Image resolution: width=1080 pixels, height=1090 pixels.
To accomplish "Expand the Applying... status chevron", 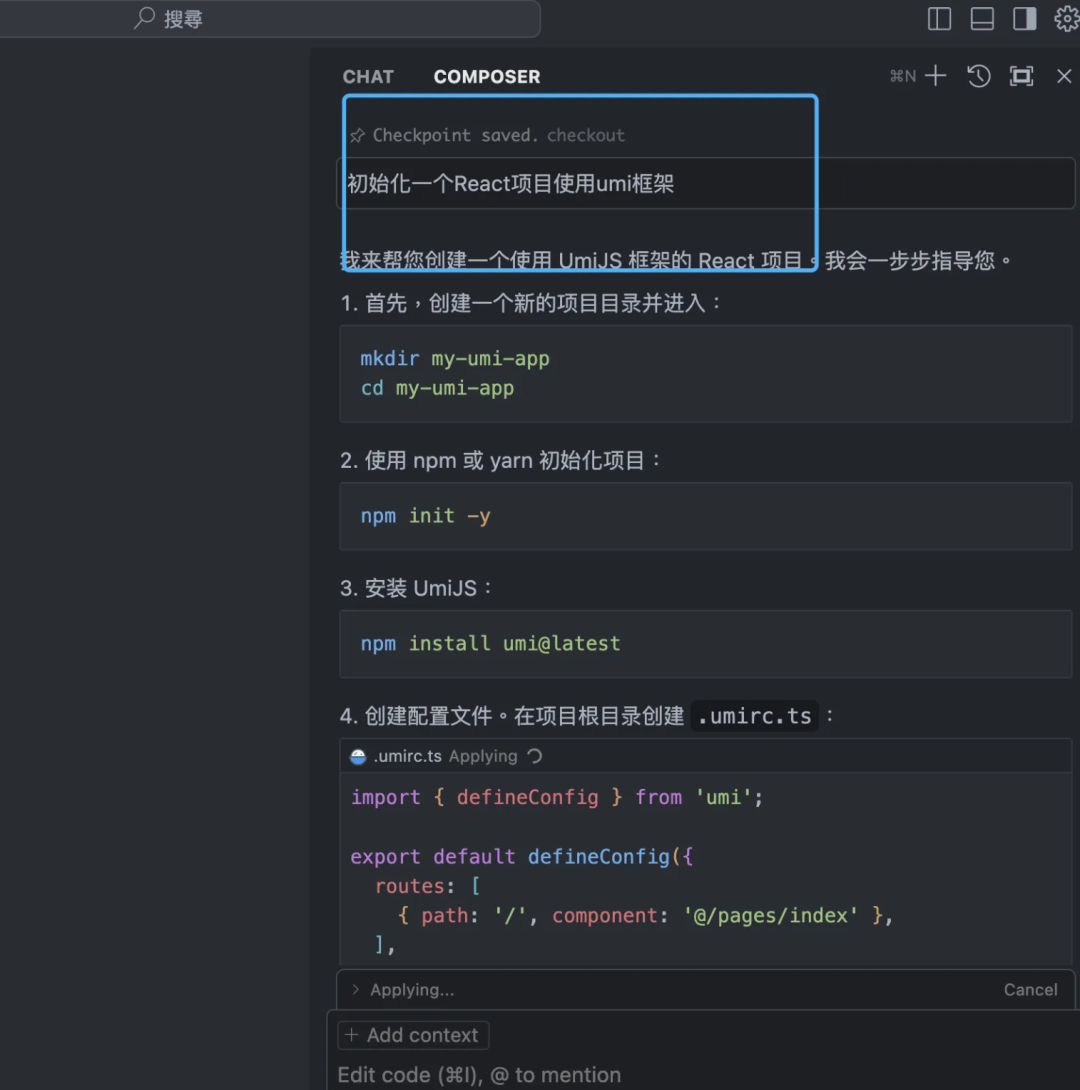I will point(356,989).
